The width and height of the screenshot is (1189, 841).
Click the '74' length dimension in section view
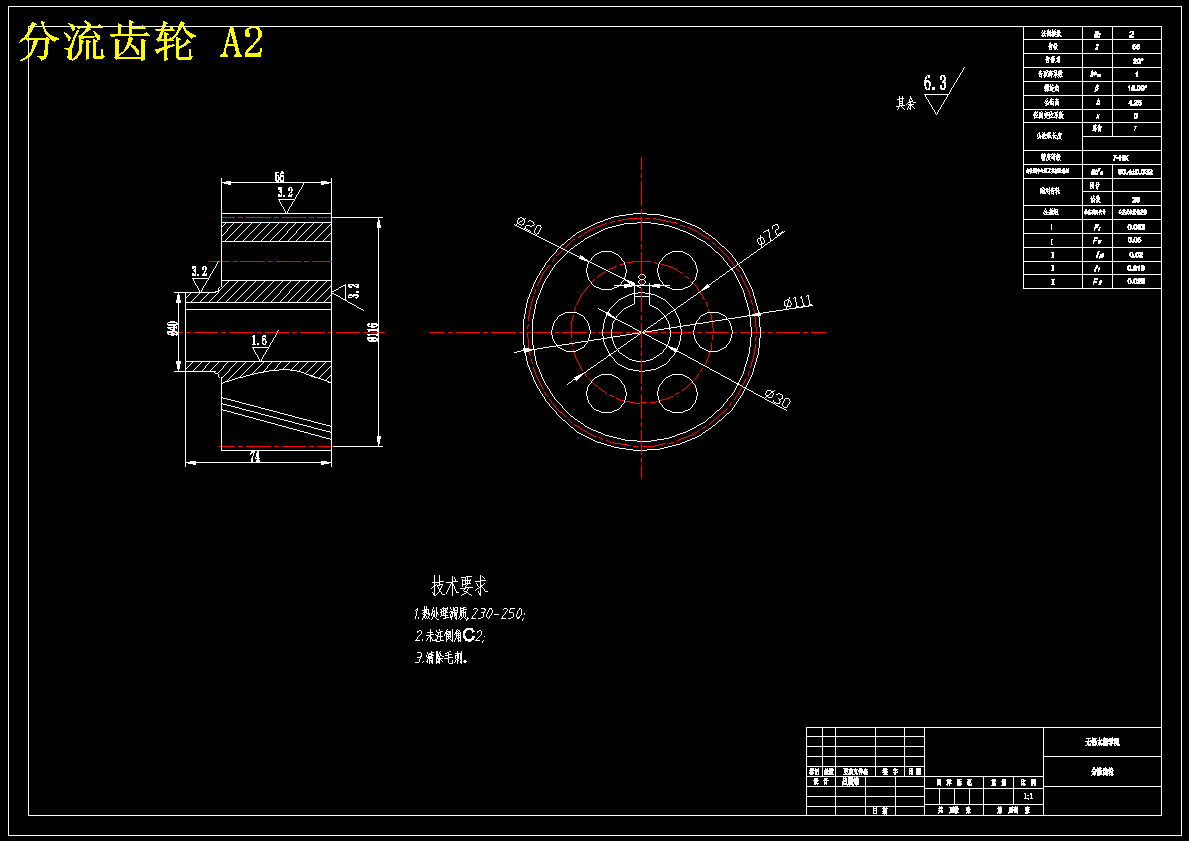click(x=255, y=457)
